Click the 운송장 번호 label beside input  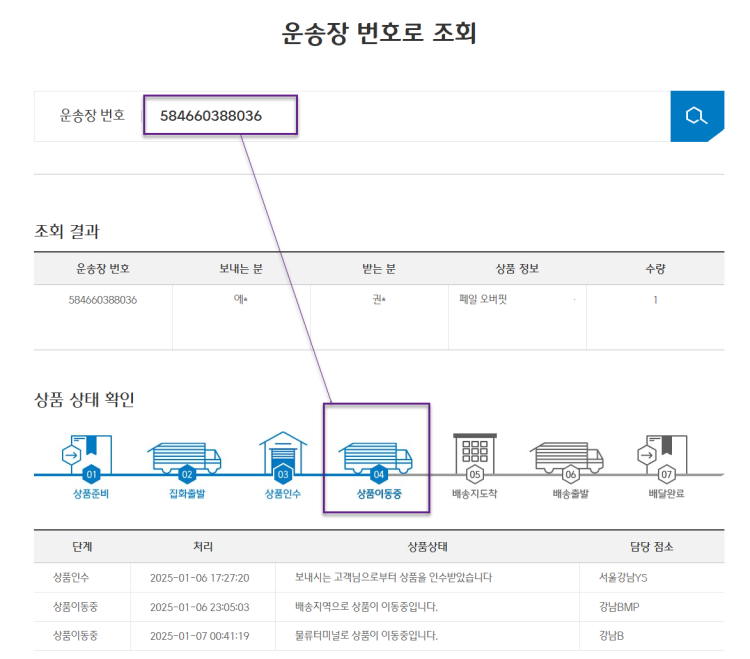click(x=92, y=115)
